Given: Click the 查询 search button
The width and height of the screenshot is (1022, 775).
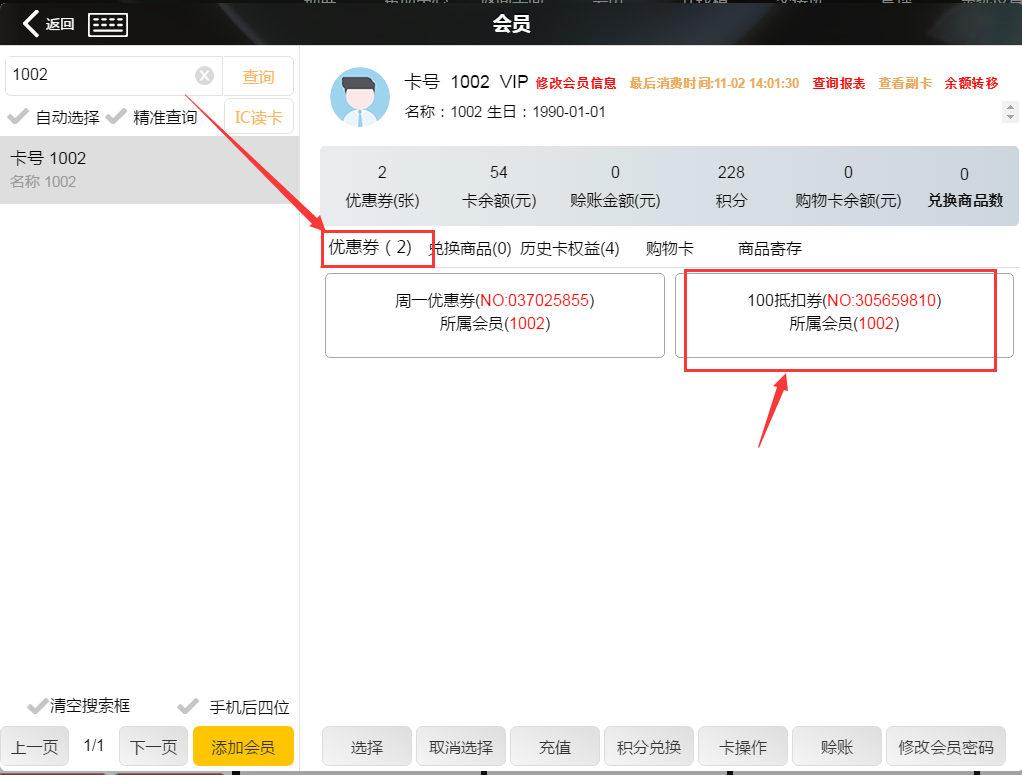Looking at the screenshot, I should coord(258,76).
